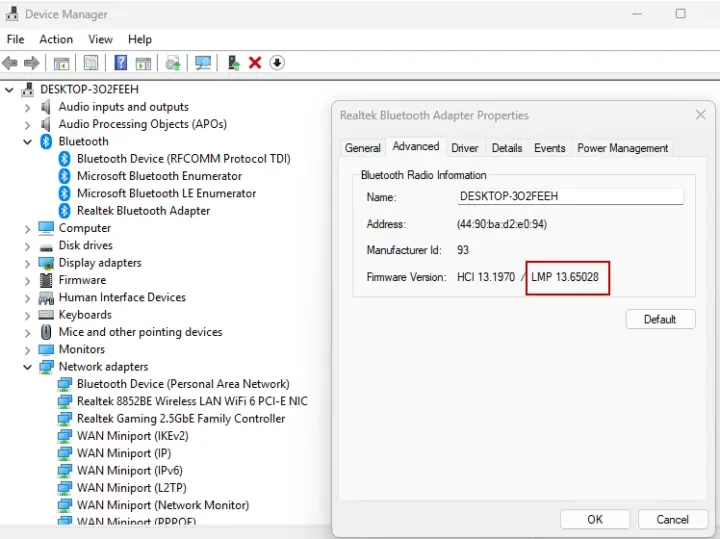Image resolution: width=720 pixels, height=539 pixels.
Task: Scan for hardware changes toolbar icon
Action: pyautogui.click(x=203, y=62)
